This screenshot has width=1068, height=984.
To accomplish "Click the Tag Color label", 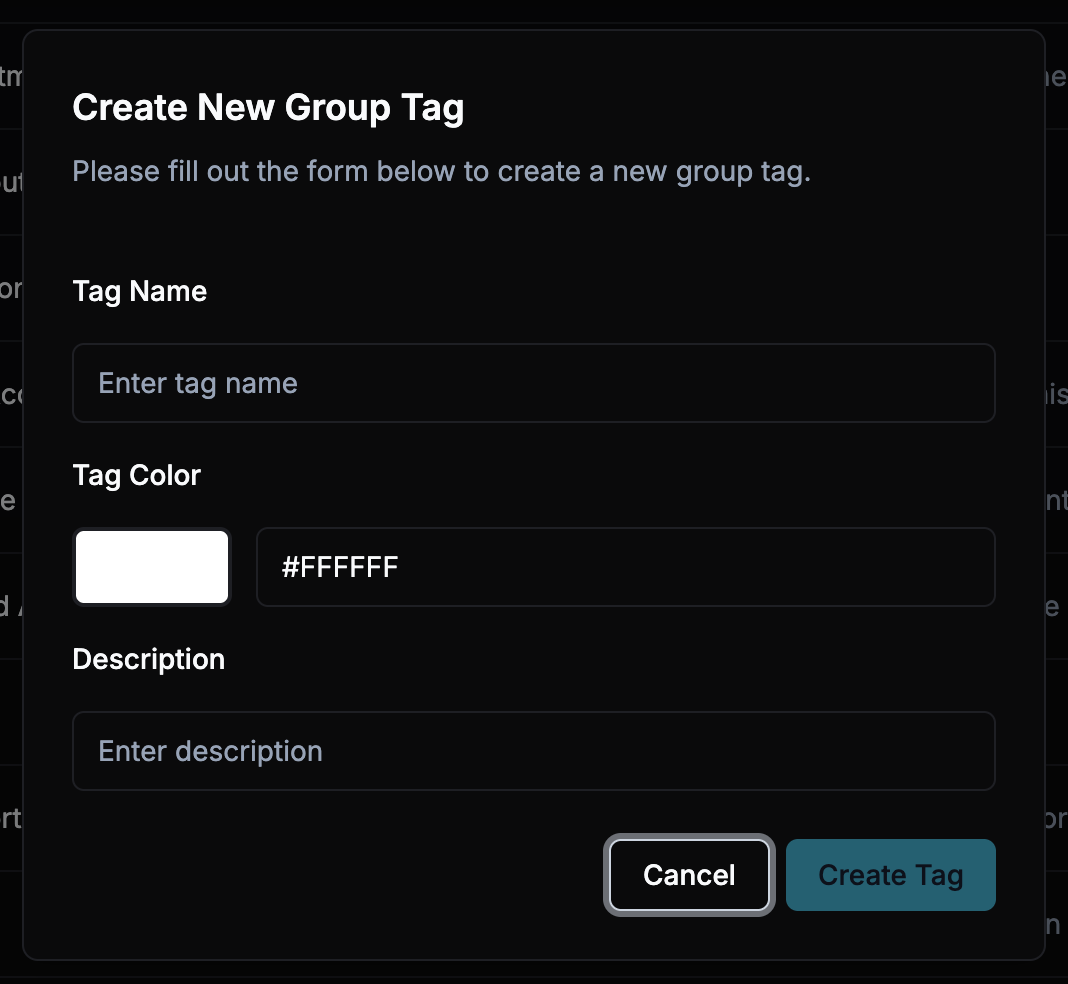I will [x=136, y=475].
